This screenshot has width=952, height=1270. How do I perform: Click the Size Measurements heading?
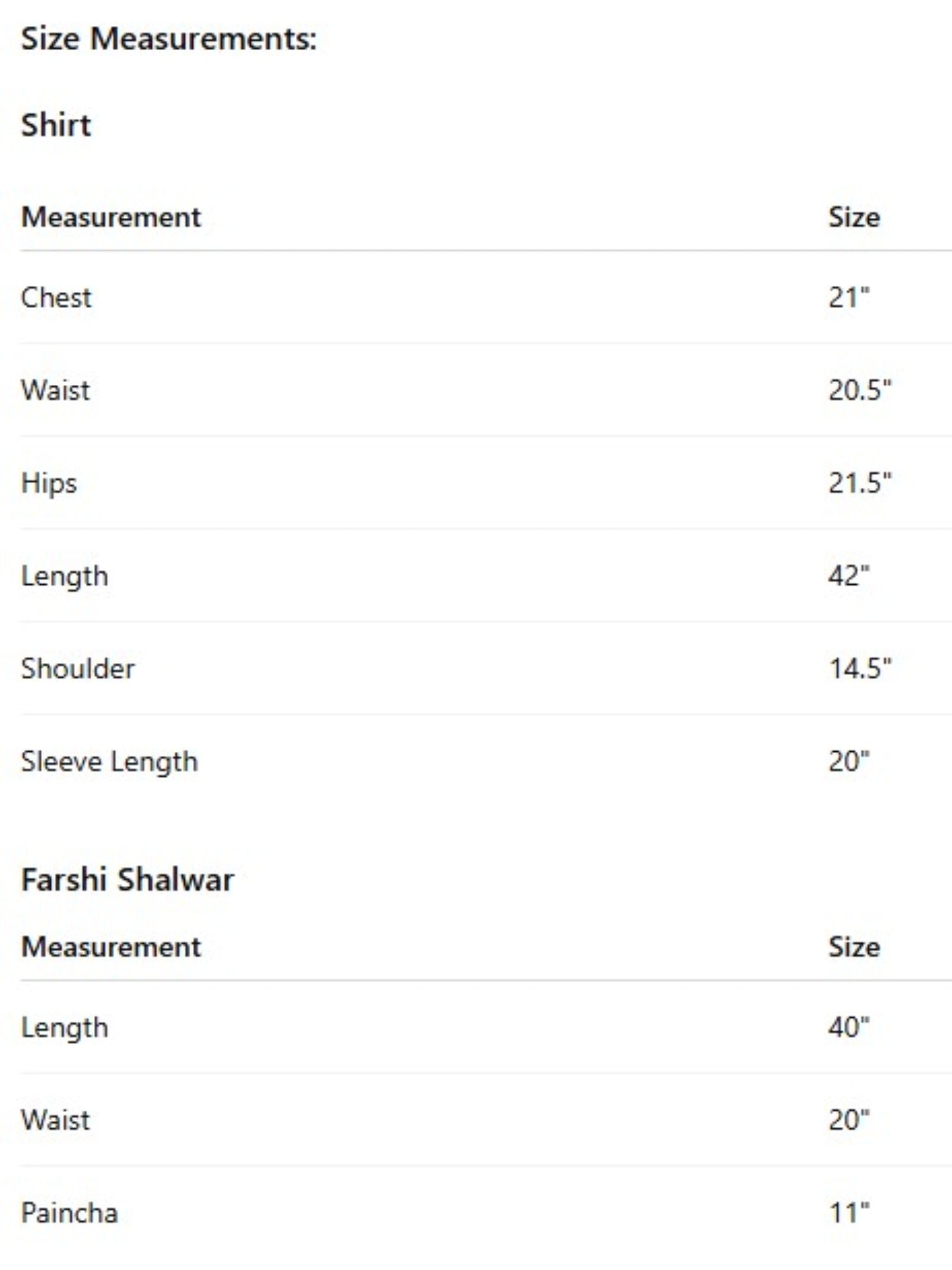point(168,39)
